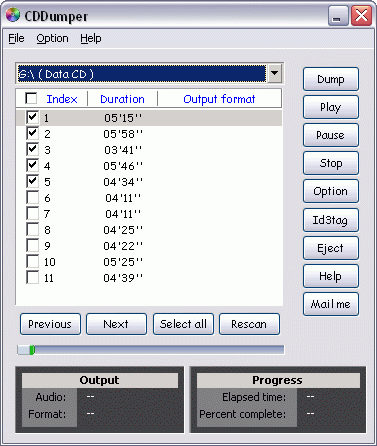Screen dimensions: 377x446
Task: Click the Help button on the right
Action: pos(331,276)
